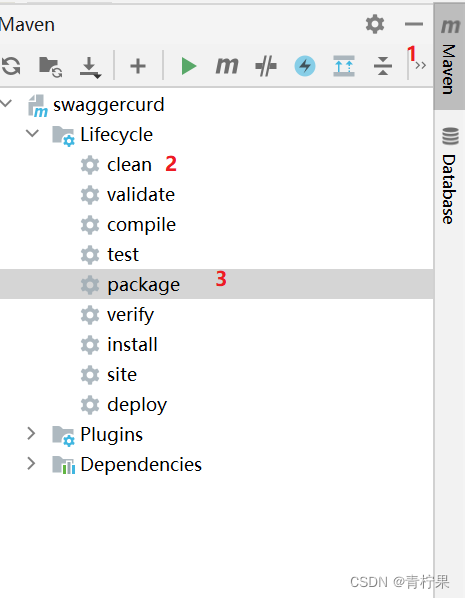Select package lifecycle phase
Screen dimensions: 465x598
coord(143,285)
